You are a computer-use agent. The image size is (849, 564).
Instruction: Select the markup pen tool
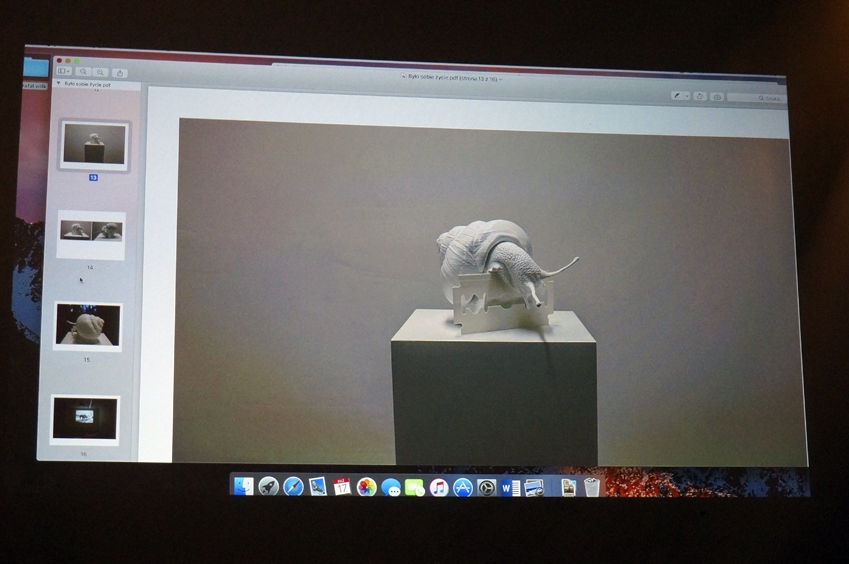pyautogui.click(x=677, y=96)
